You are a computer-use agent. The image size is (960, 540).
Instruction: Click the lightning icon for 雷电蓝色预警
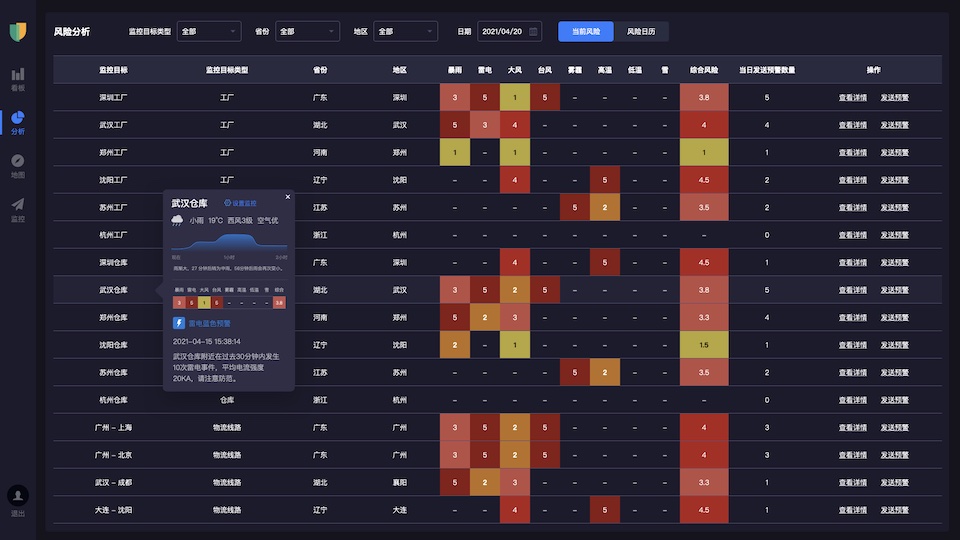coord(179,323)
